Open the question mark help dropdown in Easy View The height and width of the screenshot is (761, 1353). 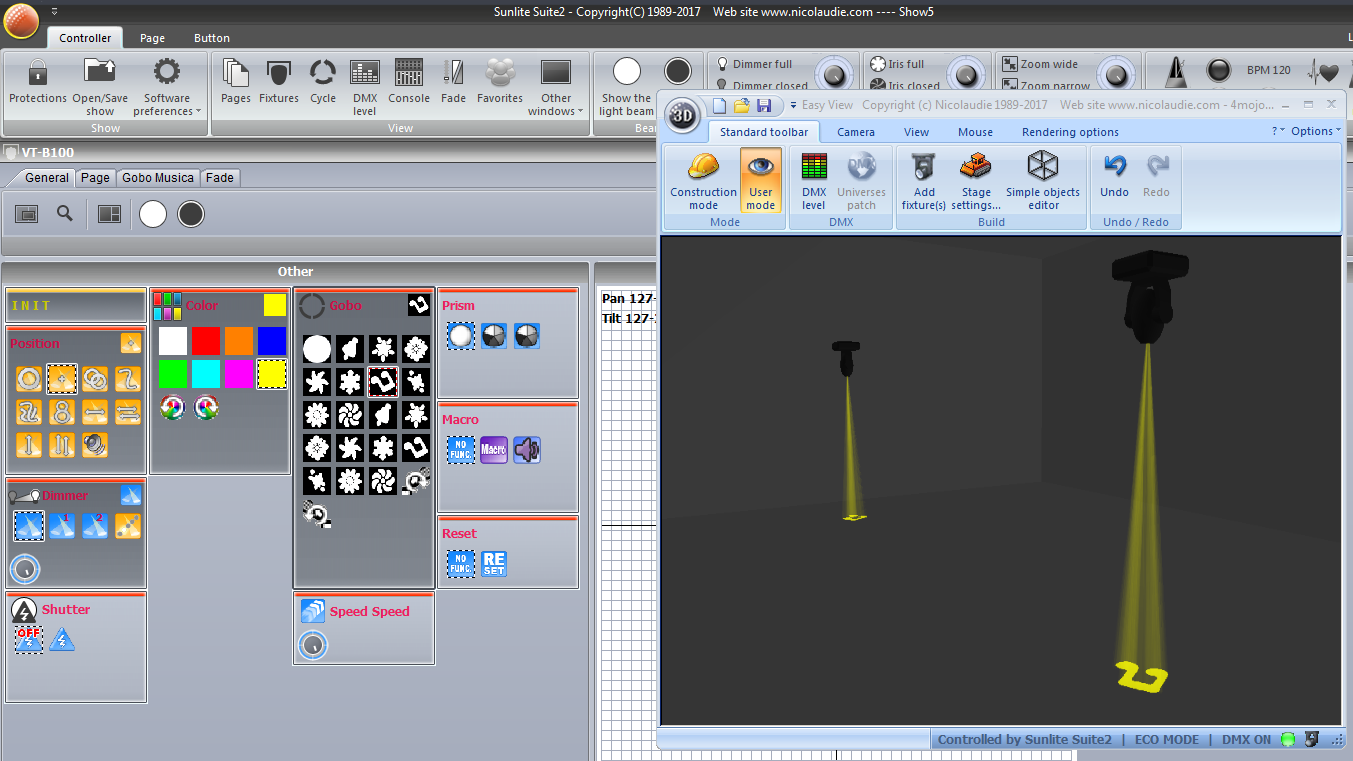[1278, 131]
